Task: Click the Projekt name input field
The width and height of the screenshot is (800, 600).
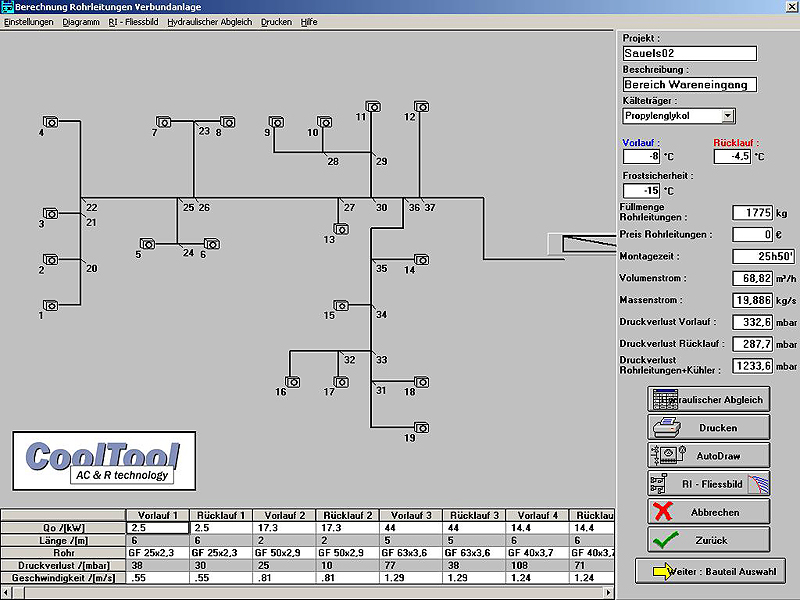Action: click(689, 53)
